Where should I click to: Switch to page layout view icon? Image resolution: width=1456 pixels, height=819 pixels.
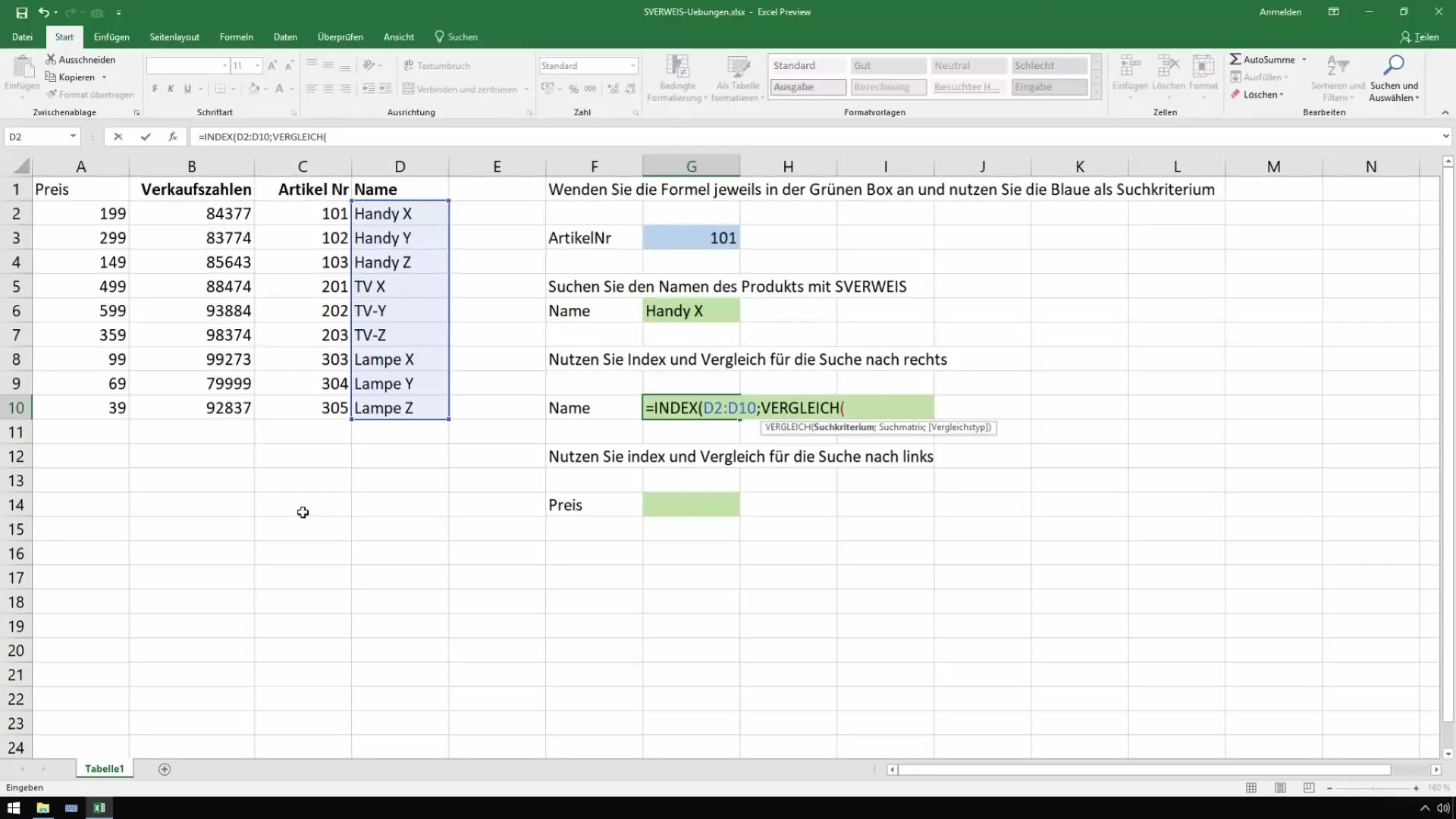tap(1280, 788)
